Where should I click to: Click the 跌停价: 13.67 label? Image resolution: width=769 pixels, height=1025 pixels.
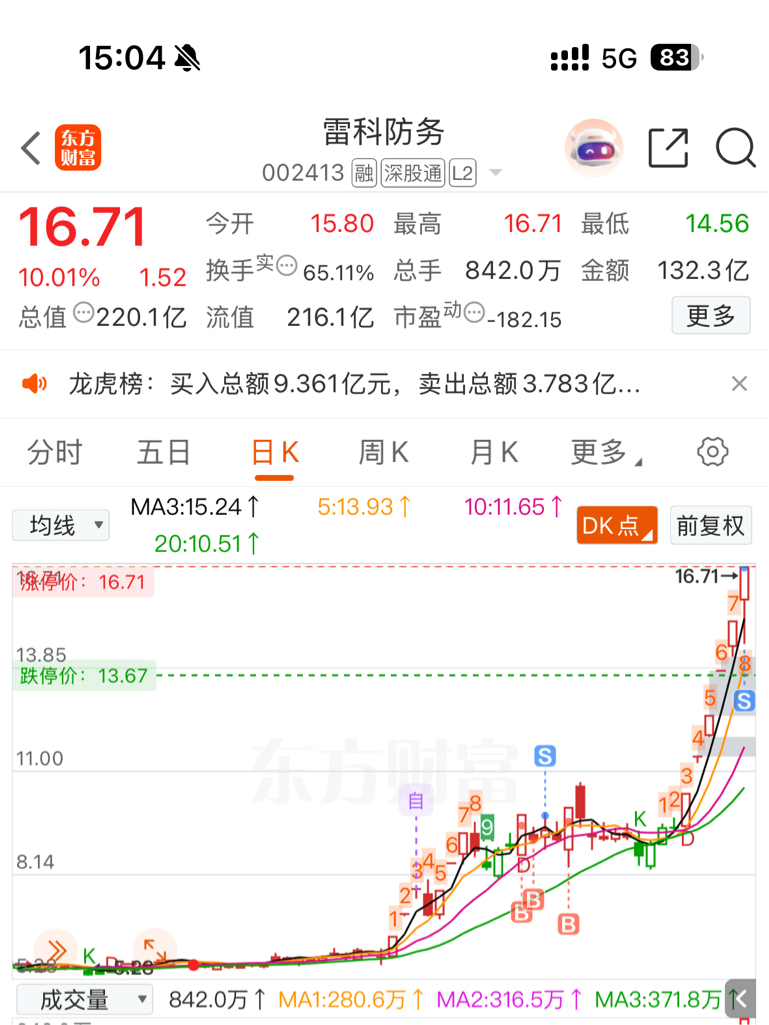click(84, 675)
